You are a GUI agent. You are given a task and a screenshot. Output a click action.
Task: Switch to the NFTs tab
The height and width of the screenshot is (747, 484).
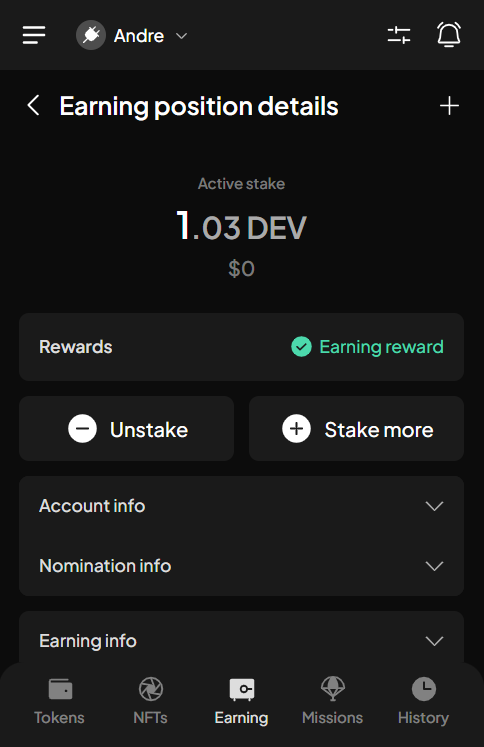151,702
